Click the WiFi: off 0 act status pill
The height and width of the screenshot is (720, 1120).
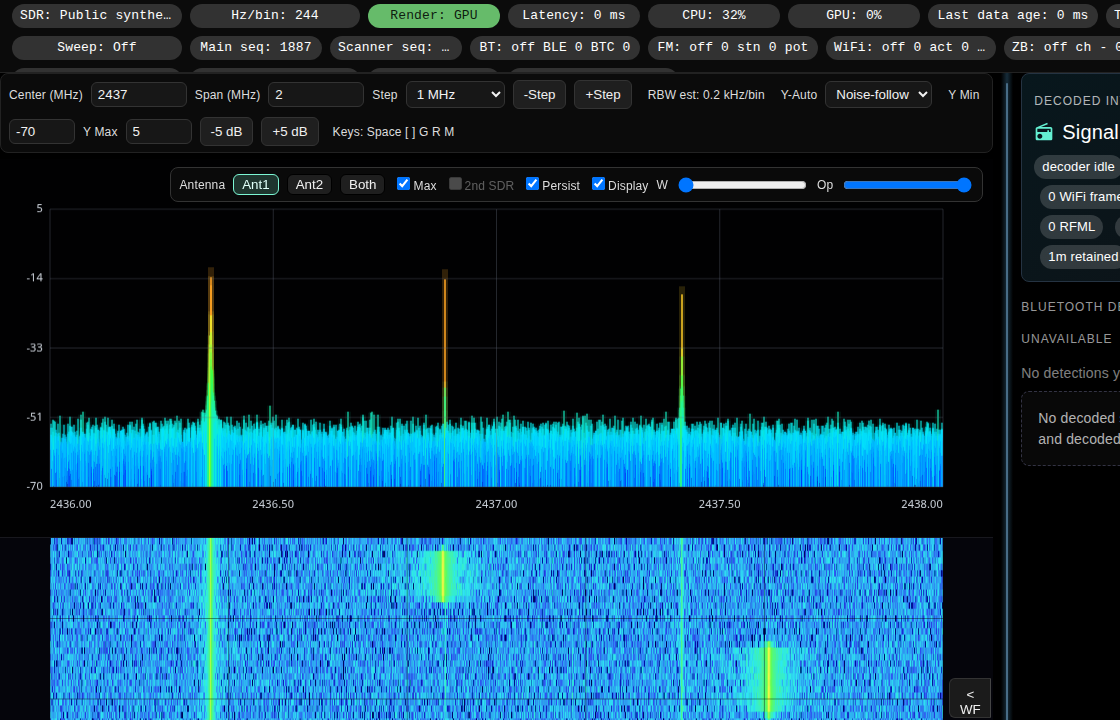coord(910,47)
